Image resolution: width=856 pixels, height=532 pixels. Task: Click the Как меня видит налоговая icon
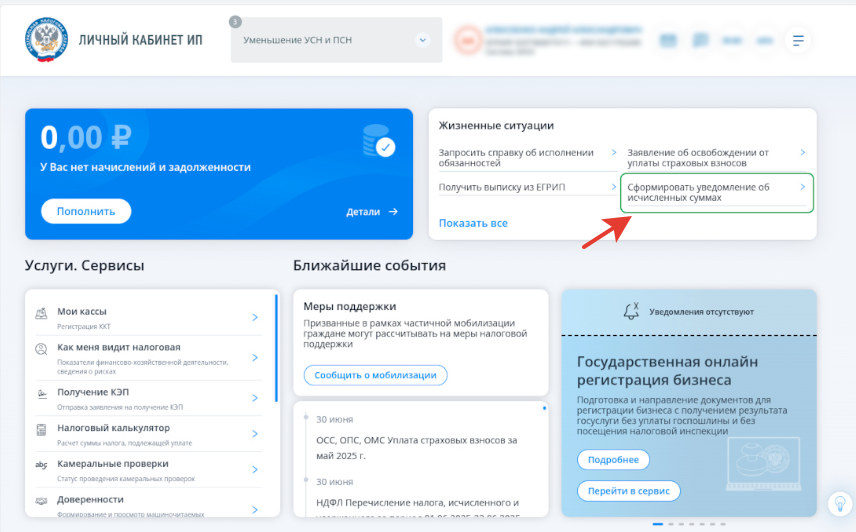click(x=41, y=349)
